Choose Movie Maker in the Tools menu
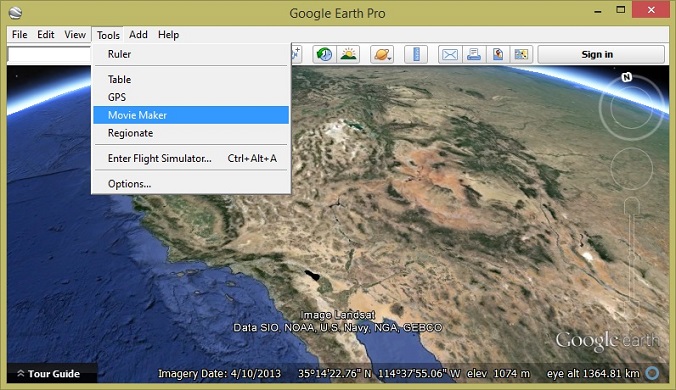Viewport: 676px width, 390px height. tap(191, 115)
